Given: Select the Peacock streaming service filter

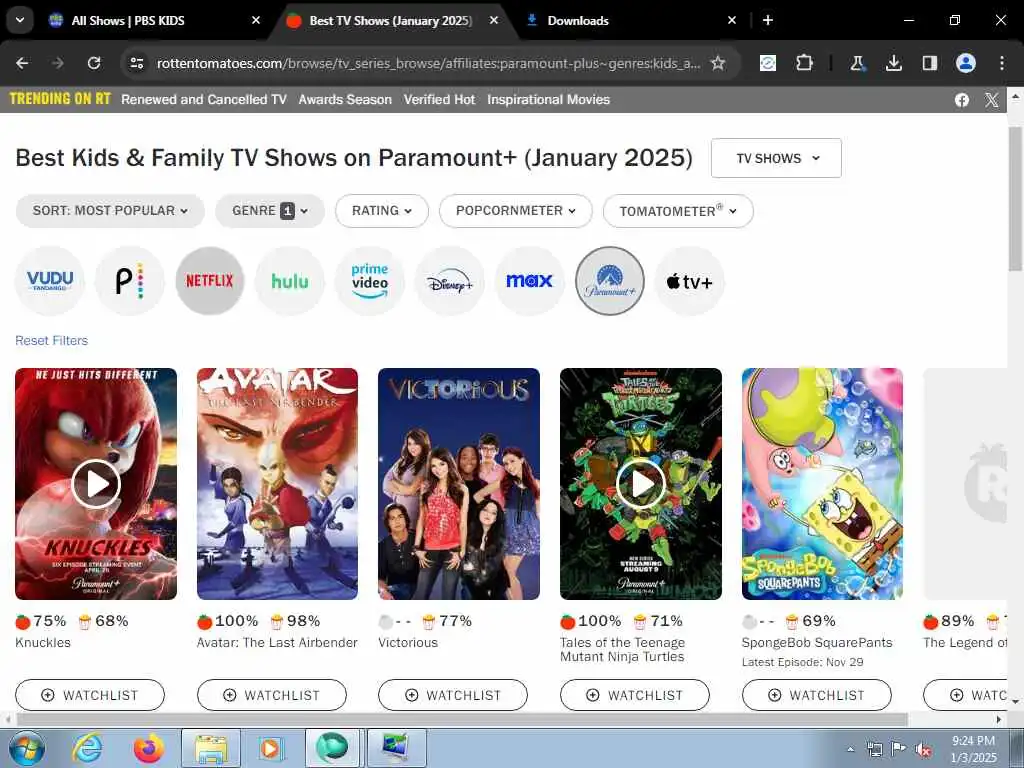Looking at the screenshot, I should click(129, 281).
